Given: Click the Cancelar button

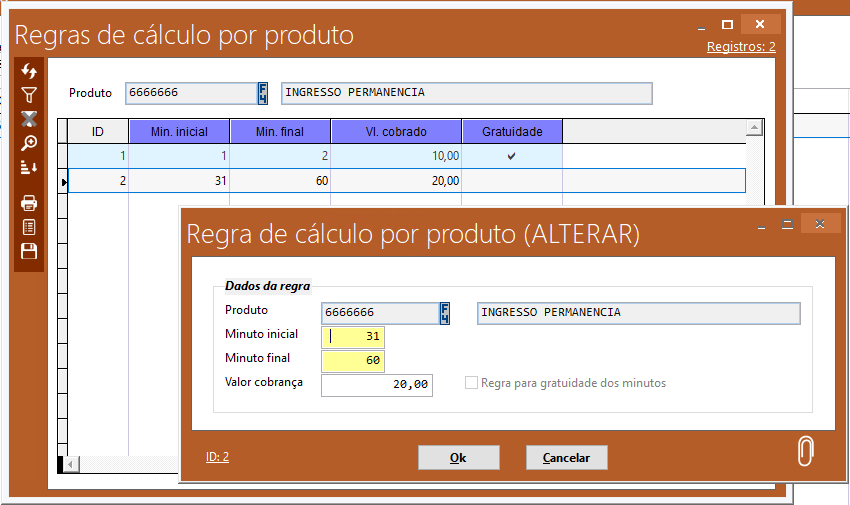Looking at the screenshot, I should pos(566,458).
